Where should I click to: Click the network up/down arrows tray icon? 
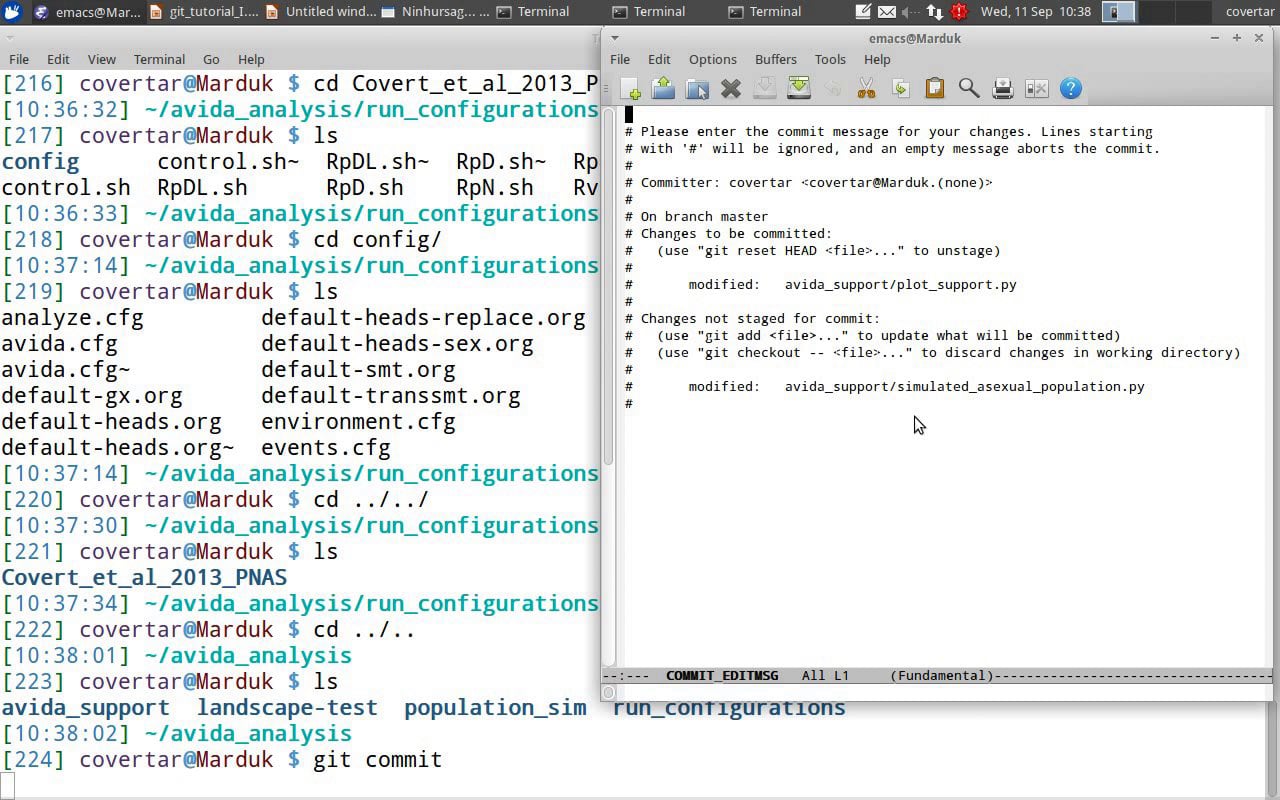[x=935, y=12]
